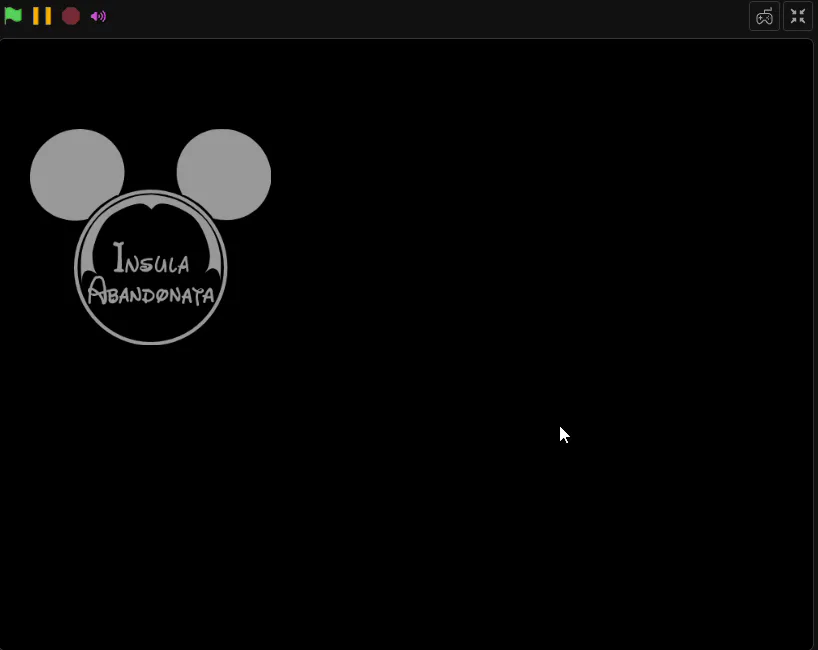Pause the project with the orange bars
Viewport: 818px width, 650px height.
[42, 16]
